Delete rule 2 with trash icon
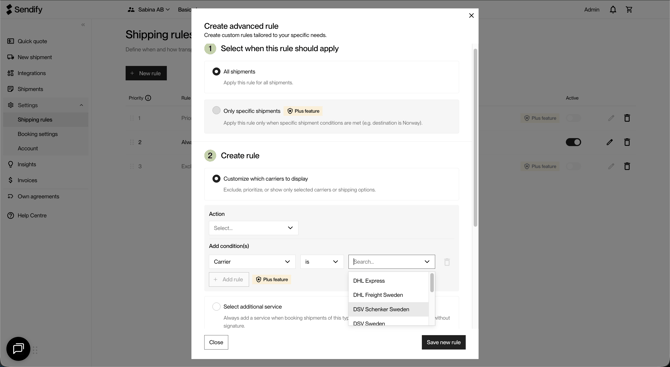 pyautogui.click(x=627, y=142)
